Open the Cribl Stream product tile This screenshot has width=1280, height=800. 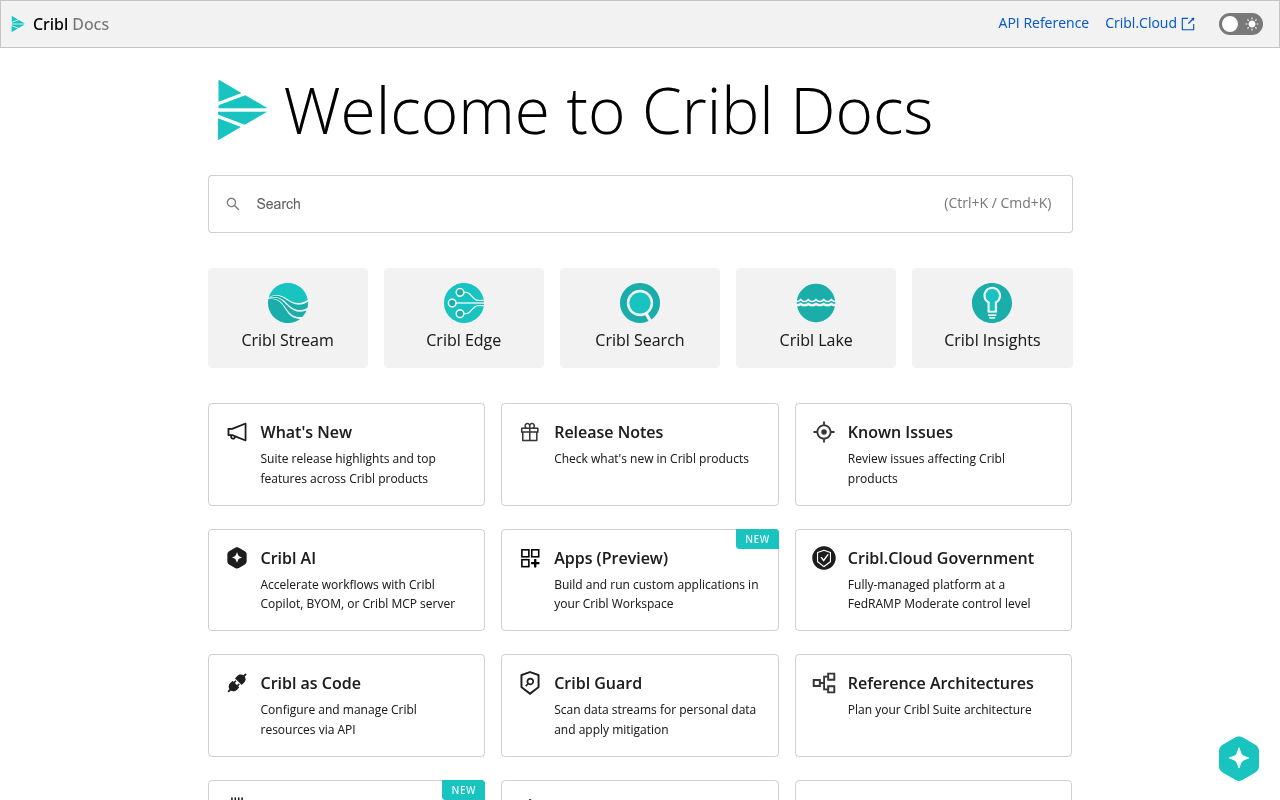pyautogui.click(x=288, y=318)
